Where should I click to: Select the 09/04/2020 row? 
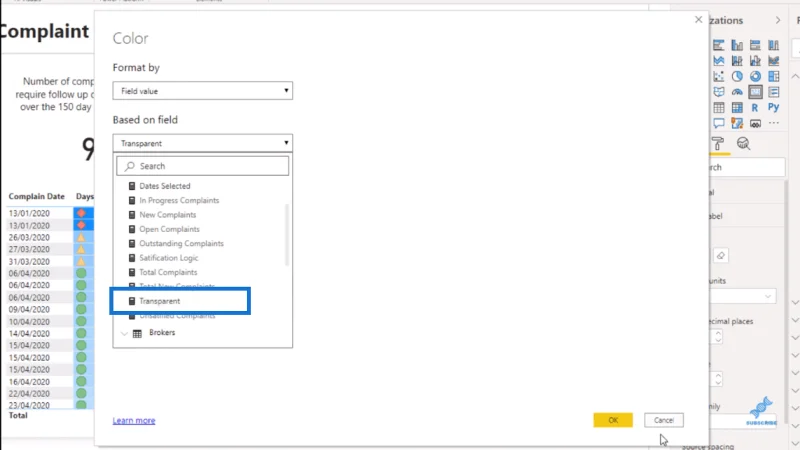click(x=29, y=309)
